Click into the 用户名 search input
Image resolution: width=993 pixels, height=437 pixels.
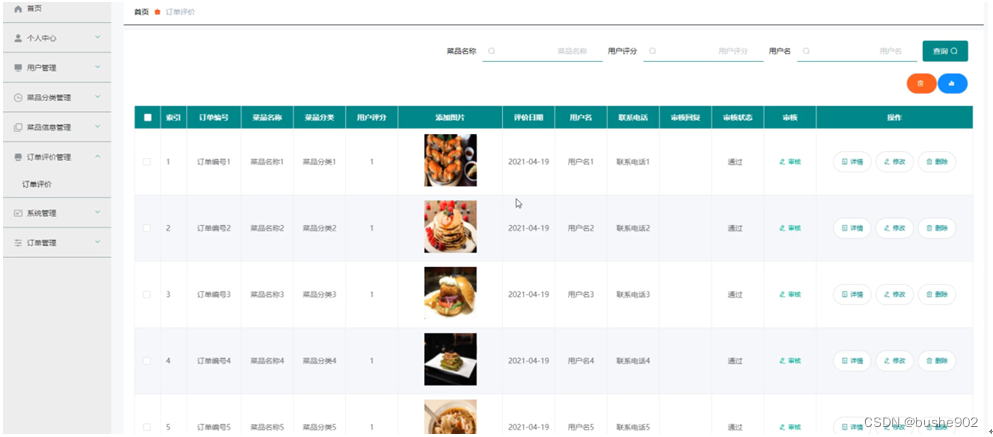click(857, 51)
